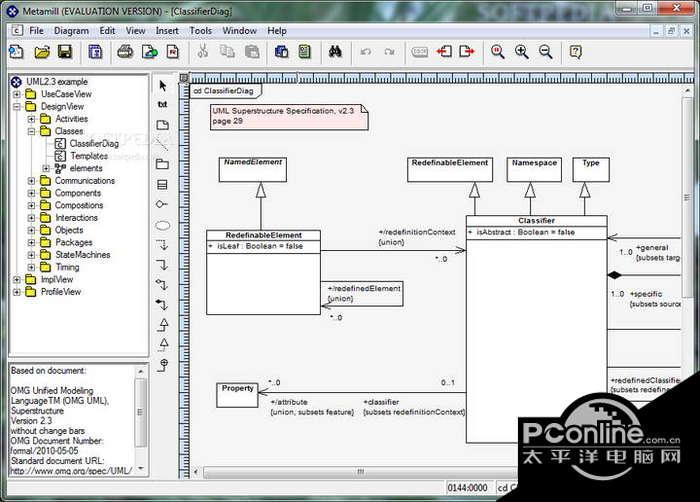700x502 pixels.
Task: Click the cd ClassifierDiag diagram tab
Action: (x=226, y=91)
